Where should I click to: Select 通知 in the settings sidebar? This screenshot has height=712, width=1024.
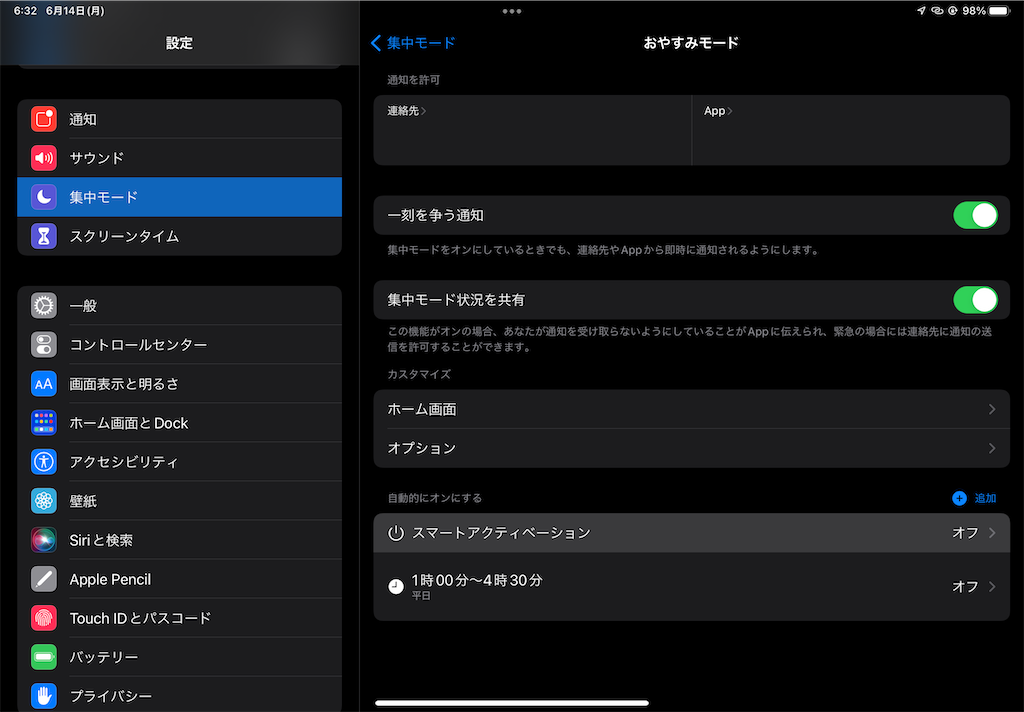pyautogui.click(x=180, y=119)
